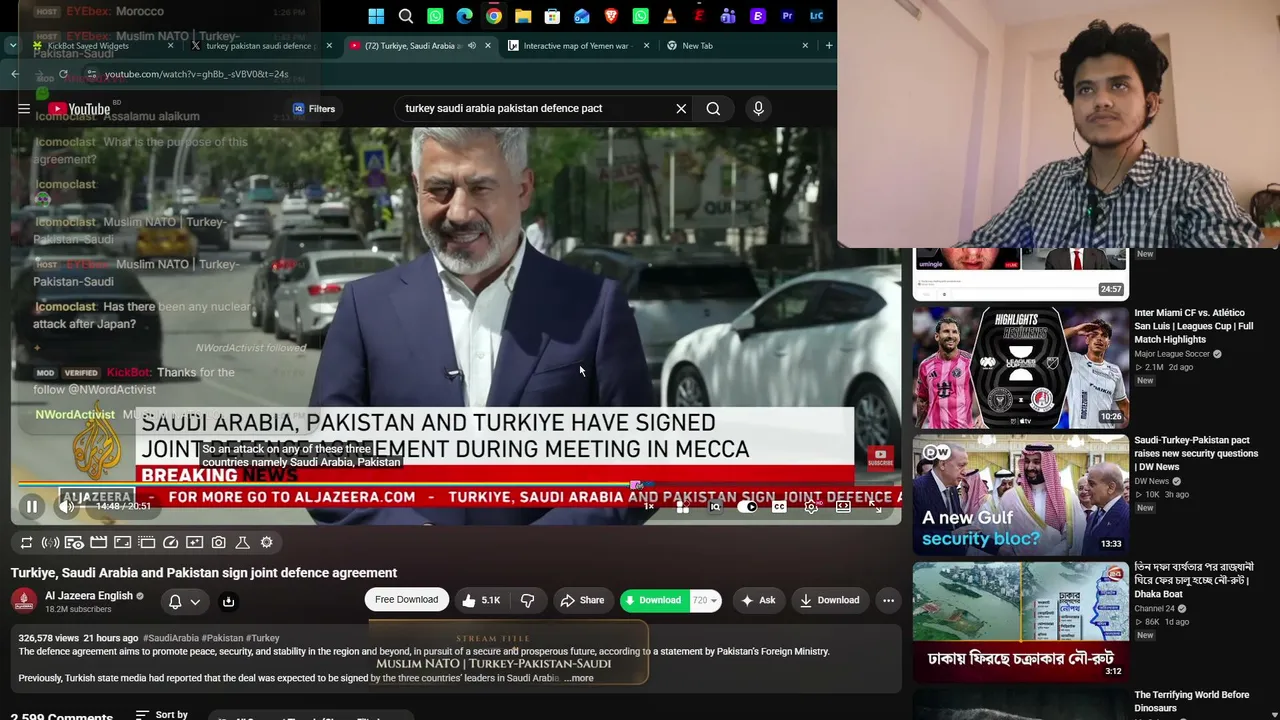Like the video with 5.1K likes
Image resolution: width=1280 pixels, height=720 pixels.
coord(481,600)
